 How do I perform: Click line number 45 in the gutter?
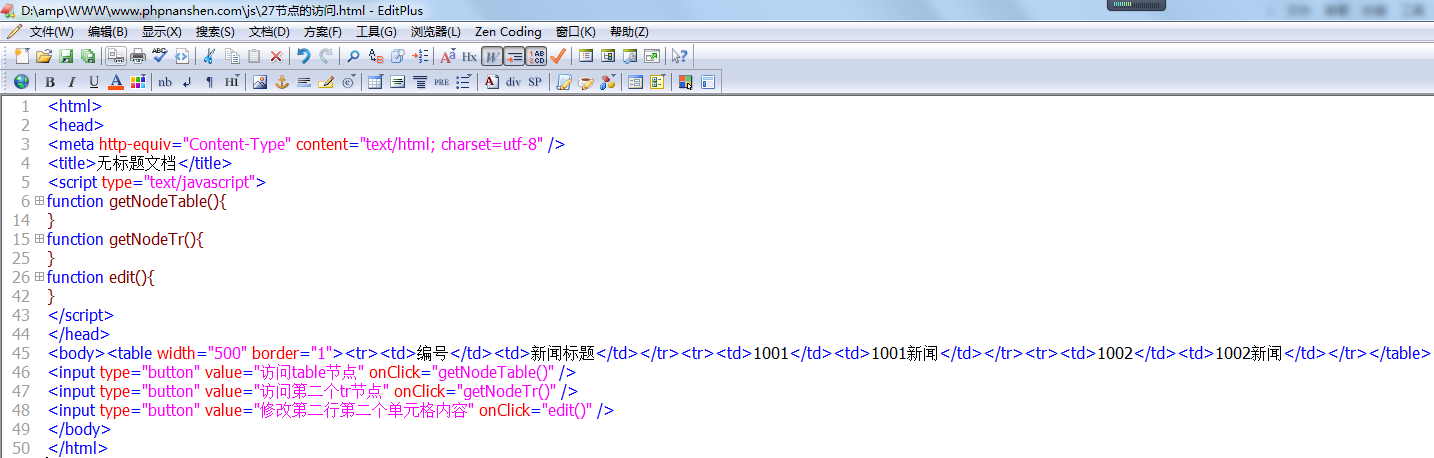point(20,353)
